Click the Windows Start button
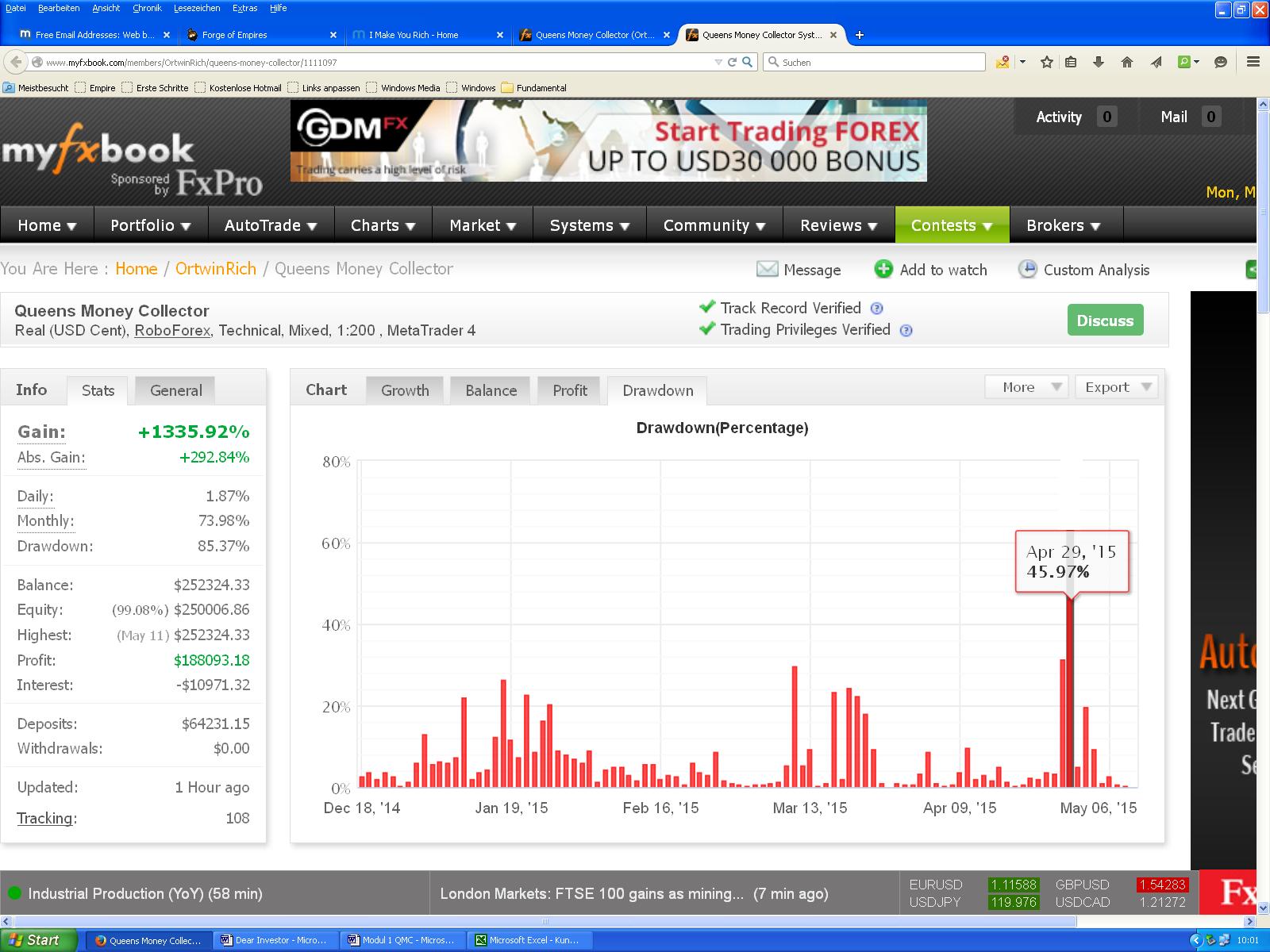This screenshot has height=952, width=1270. click(x=38, y=940)
